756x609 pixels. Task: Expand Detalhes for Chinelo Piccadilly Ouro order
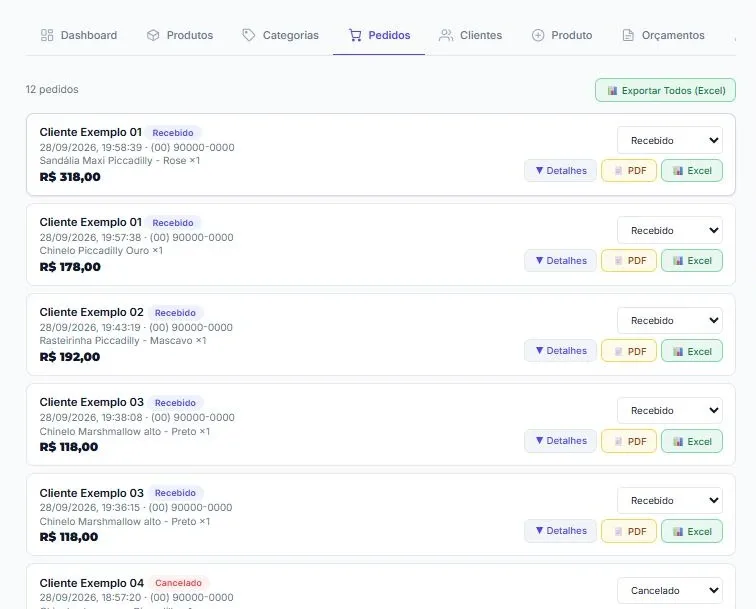point(561,261)
